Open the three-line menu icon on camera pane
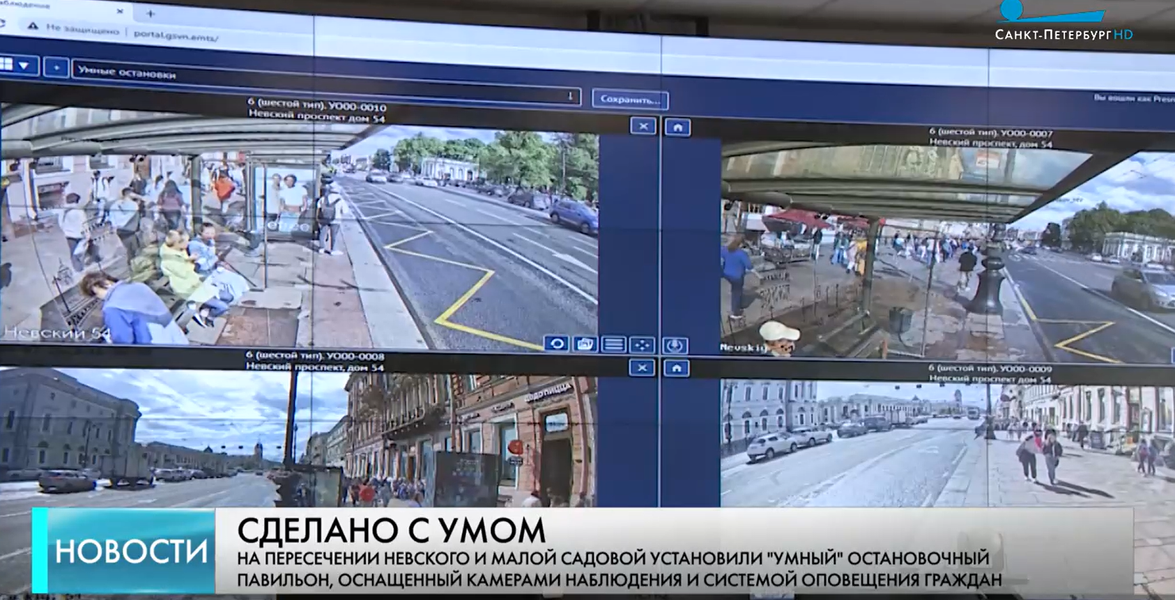Viewport: 1175px width, 600px height. [x=614, y=345]
